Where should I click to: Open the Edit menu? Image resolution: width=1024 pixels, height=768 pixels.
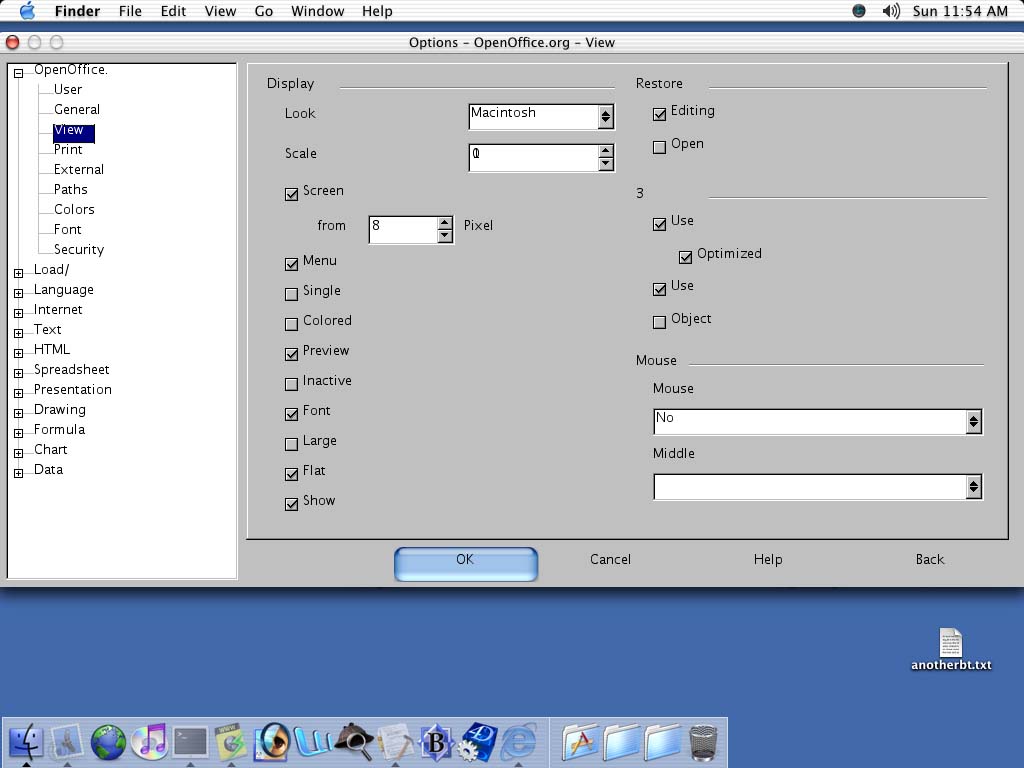pyautogui.click(x=173, y=11)
